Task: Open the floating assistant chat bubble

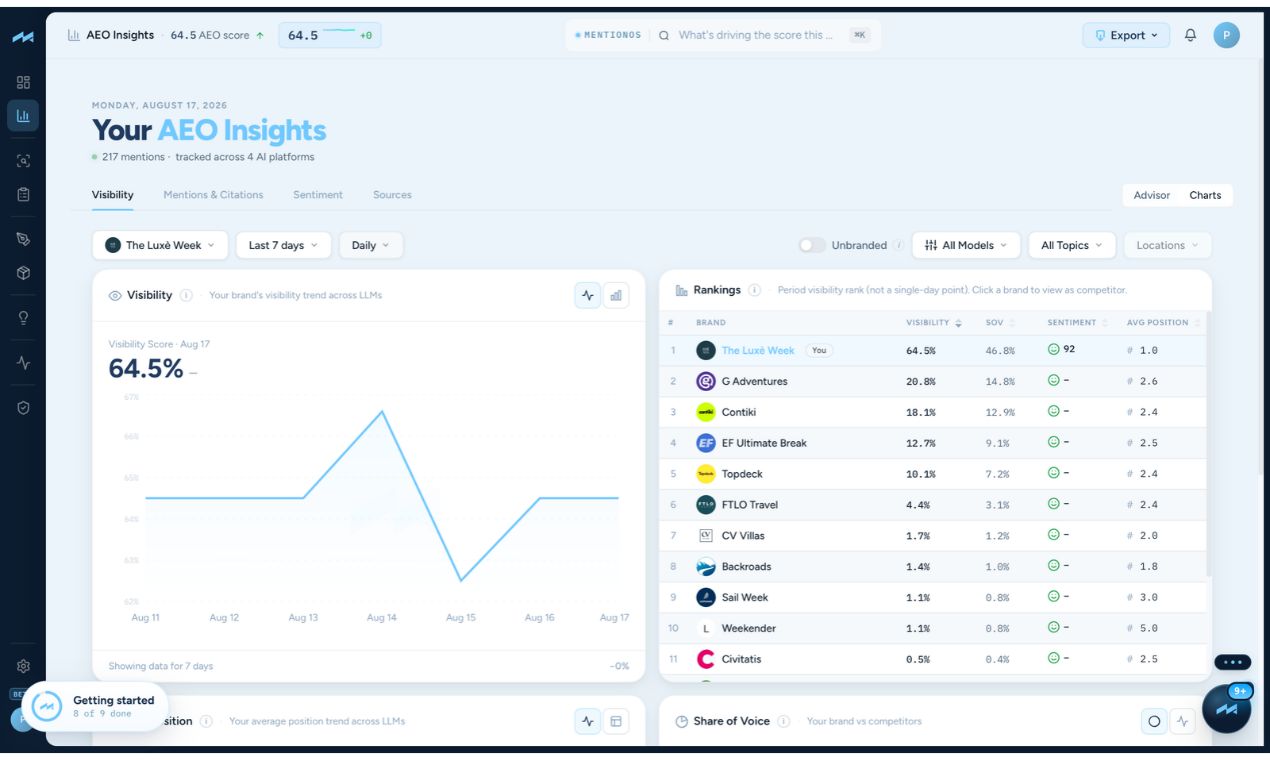Action: (1227, 709)
